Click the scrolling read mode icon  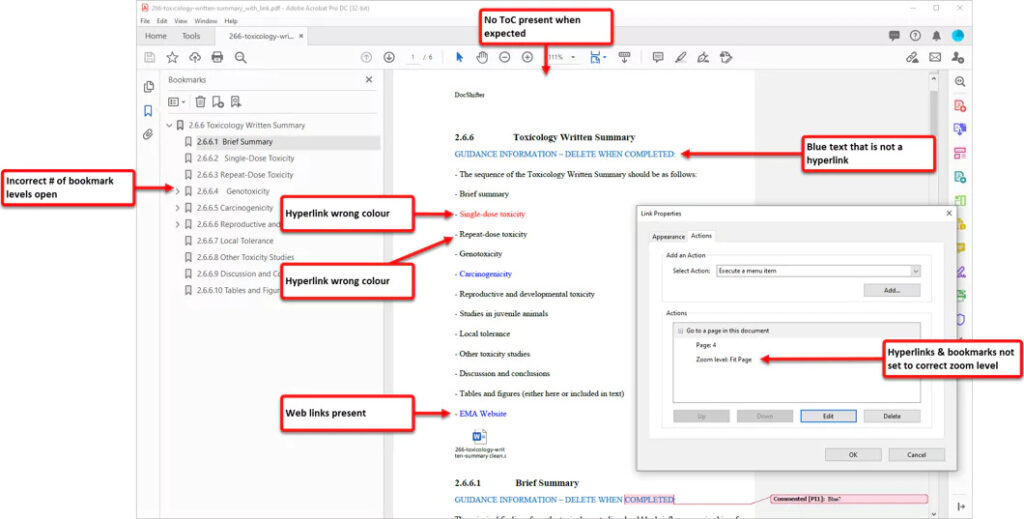(x=624, y=57)
